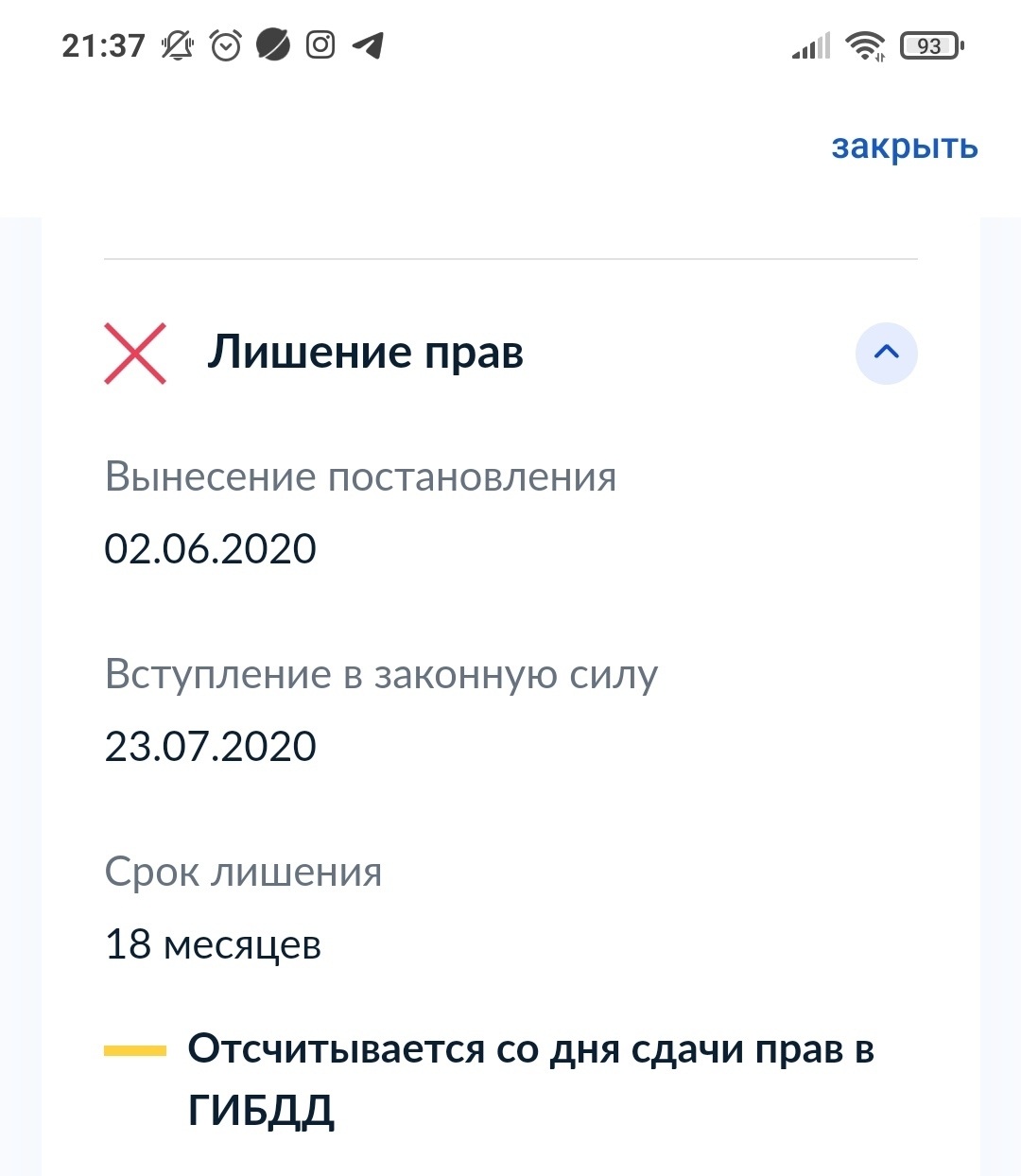
Task: Collapse the Лишение прав section
Action: 886,354
